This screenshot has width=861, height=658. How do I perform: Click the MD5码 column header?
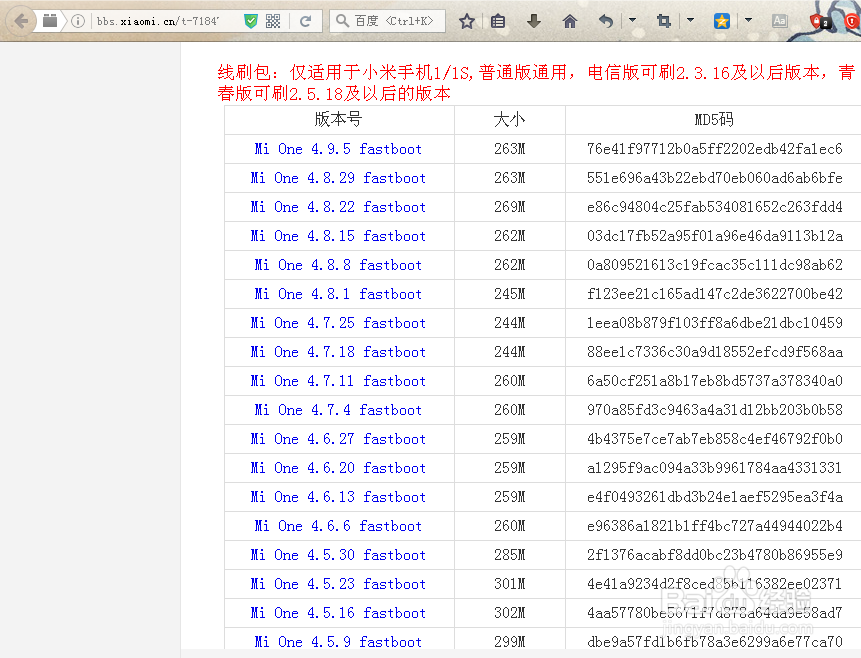[714, 119]
